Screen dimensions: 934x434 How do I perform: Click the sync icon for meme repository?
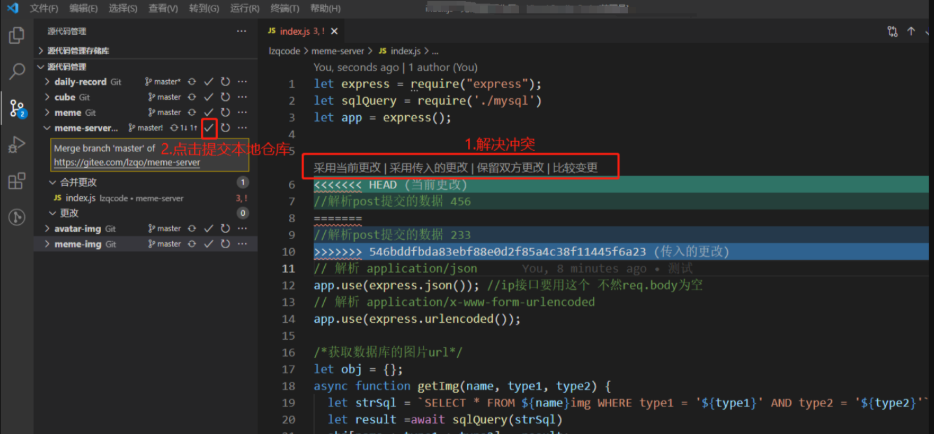coord(192,113)
